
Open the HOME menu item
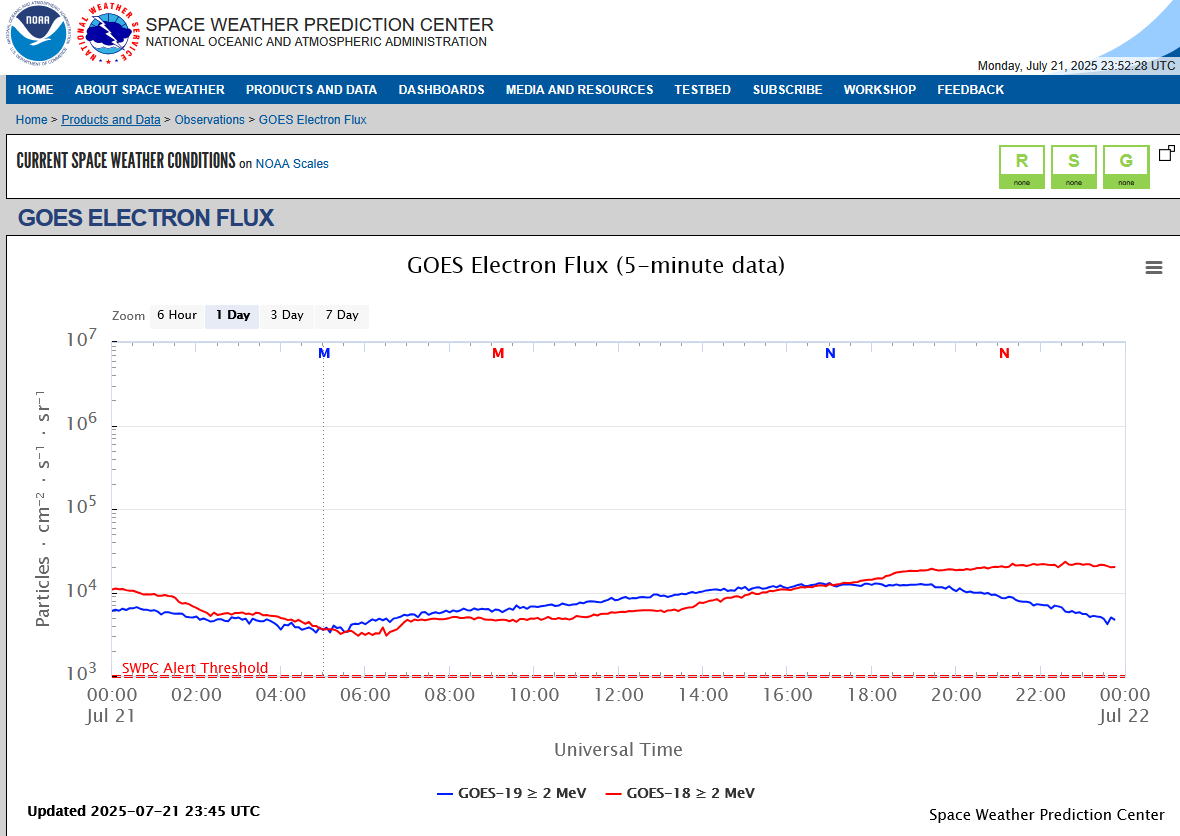coord(35,90)
